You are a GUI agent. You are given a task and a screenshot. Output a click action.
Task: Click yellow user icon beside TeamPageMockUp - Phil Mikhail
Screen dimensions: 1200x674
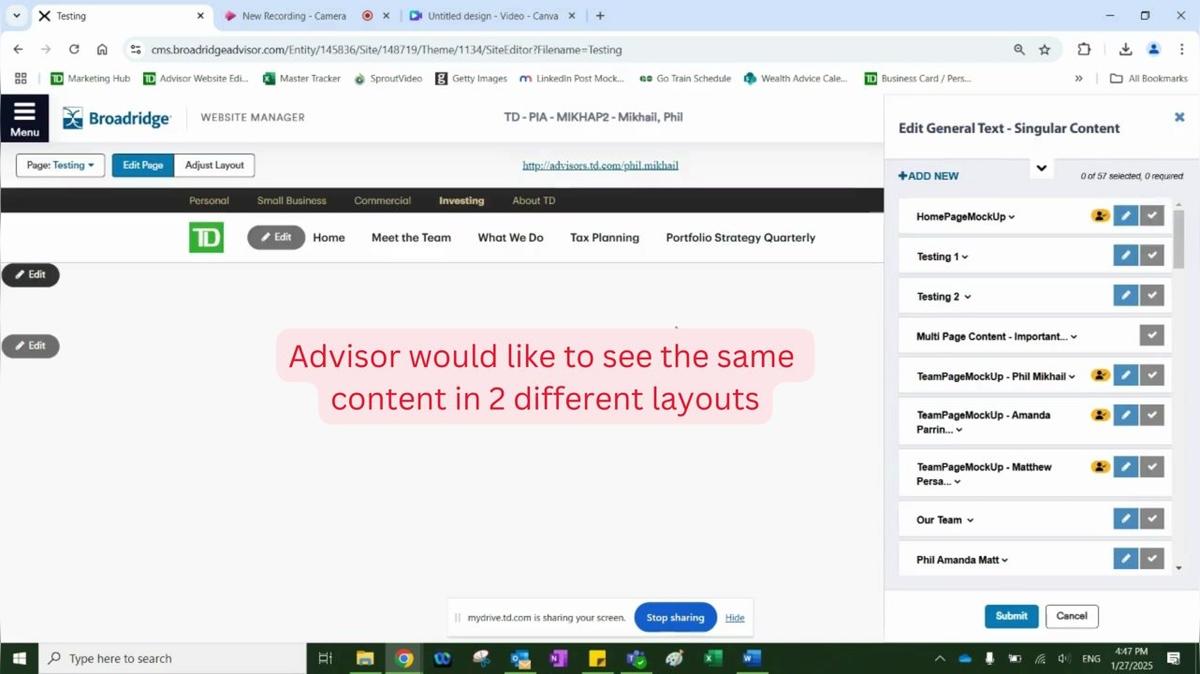pyautogui.click(x=1100, y=376)
